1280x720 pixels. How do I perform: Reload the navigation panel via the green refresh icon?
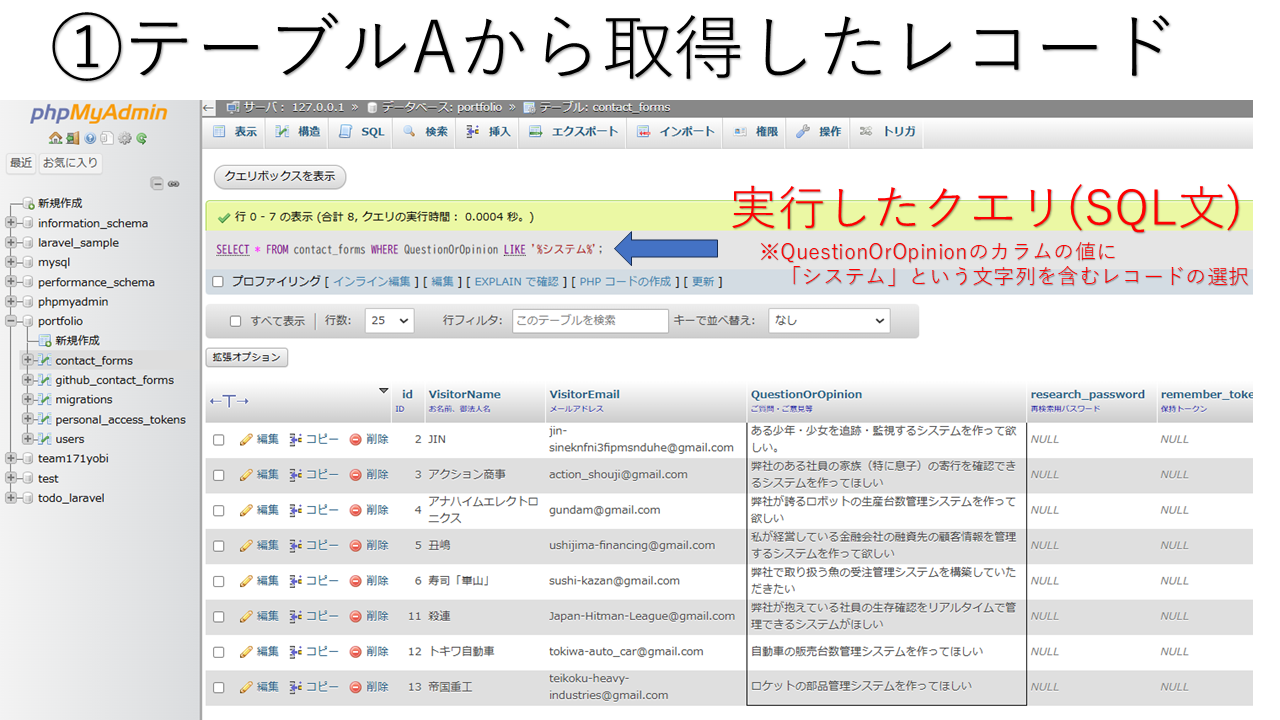[142, 138]
